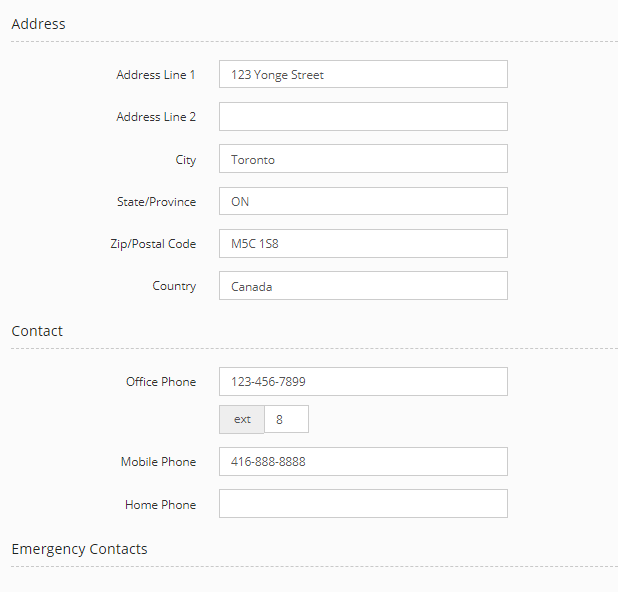Viewport: 618px width, 592px height.
Task: Click the City field containing Toronto
Action: (363, 159)
